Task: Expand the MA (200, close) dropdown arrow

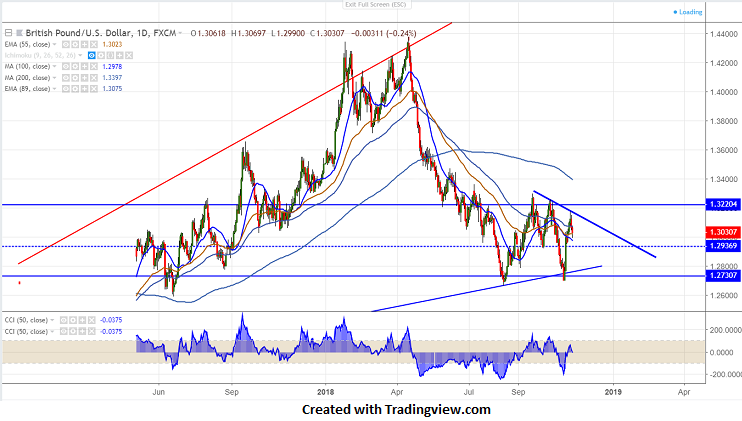Action: (54, 78)
